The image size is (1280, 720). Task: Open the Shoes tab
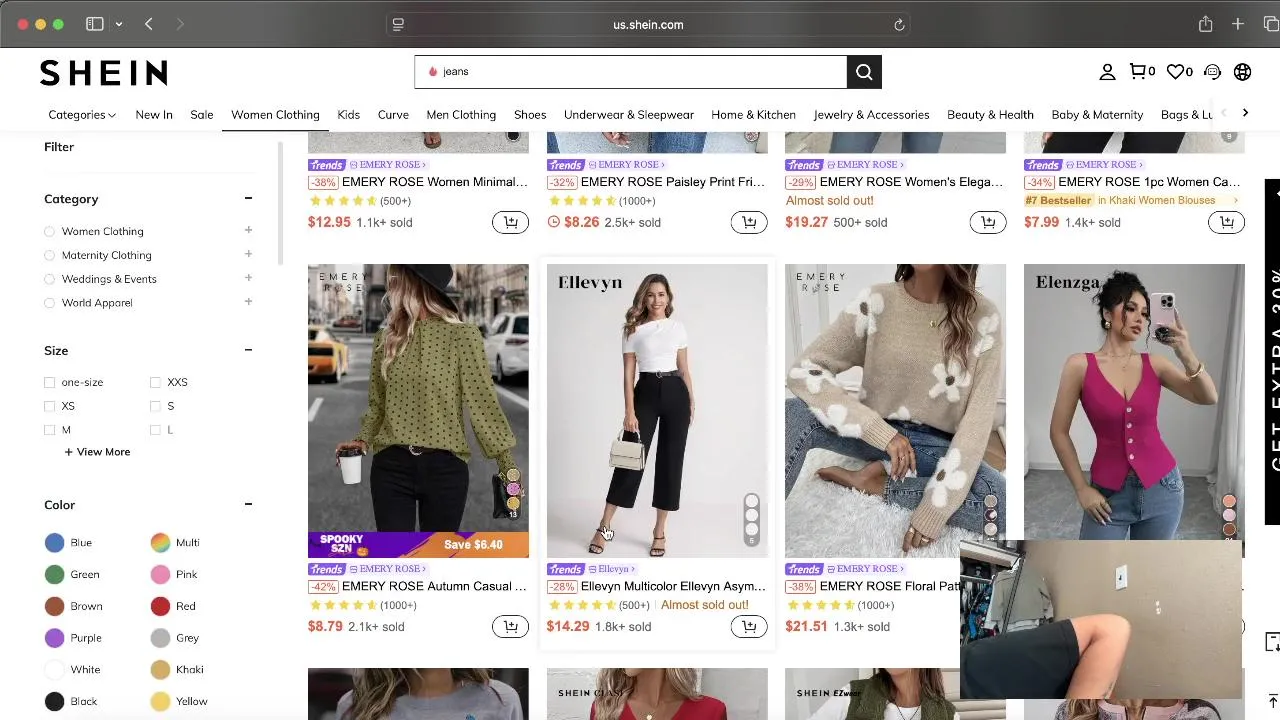point(530,115)
